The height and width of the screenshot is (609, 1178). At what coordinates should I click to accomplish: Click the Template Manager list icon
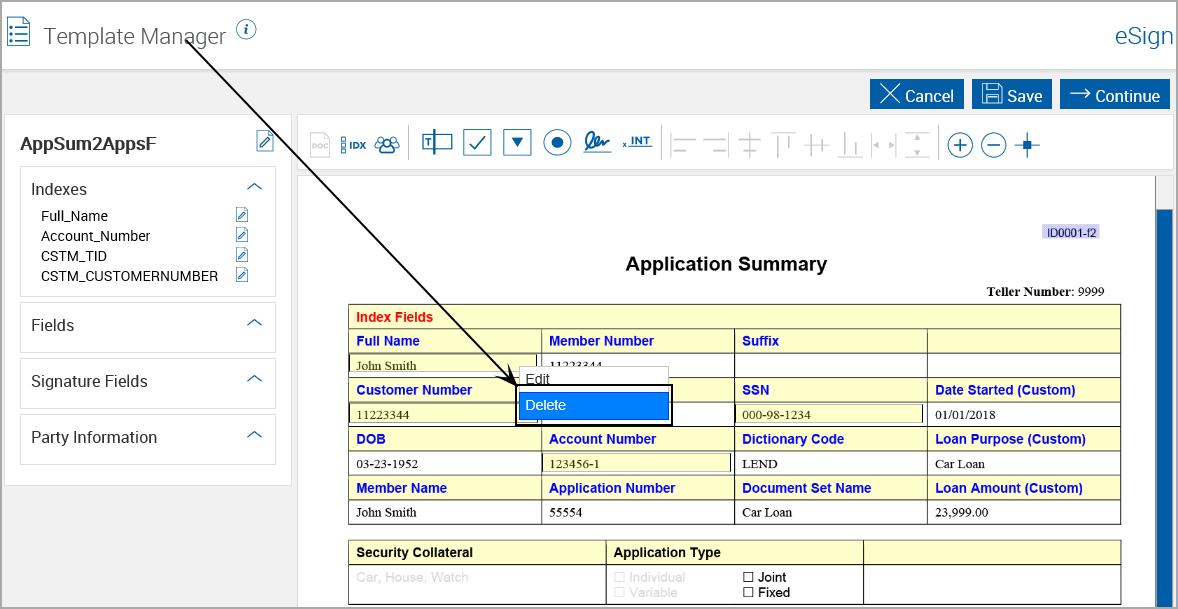(x=18, y=32)
